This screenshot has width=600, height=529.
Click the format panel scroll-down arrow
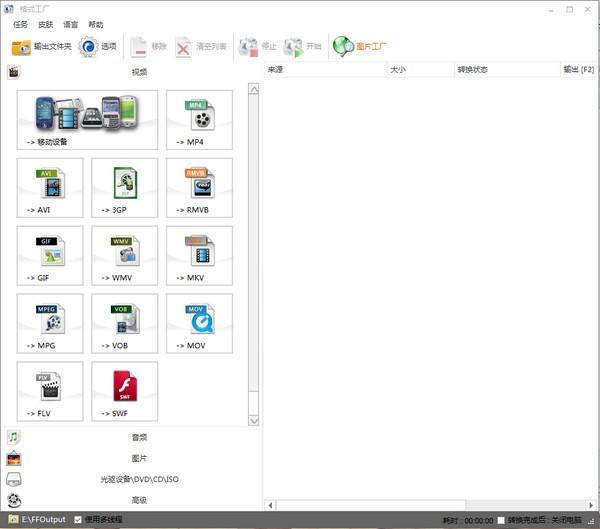click(253, 420)
